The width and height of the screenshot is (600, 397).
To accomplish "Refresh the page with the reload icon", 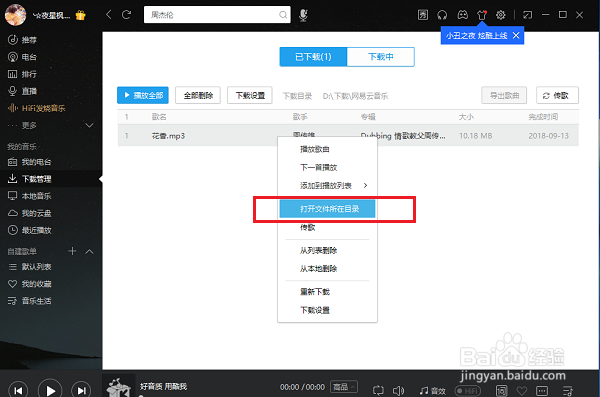I will 126,15.
